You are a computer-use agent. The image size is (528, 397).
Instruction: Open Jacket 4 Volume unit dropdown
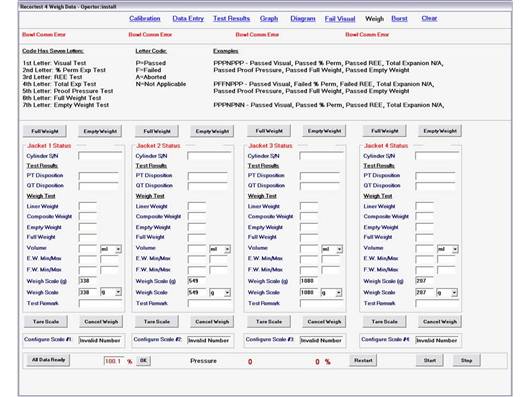tap(448, 249)
